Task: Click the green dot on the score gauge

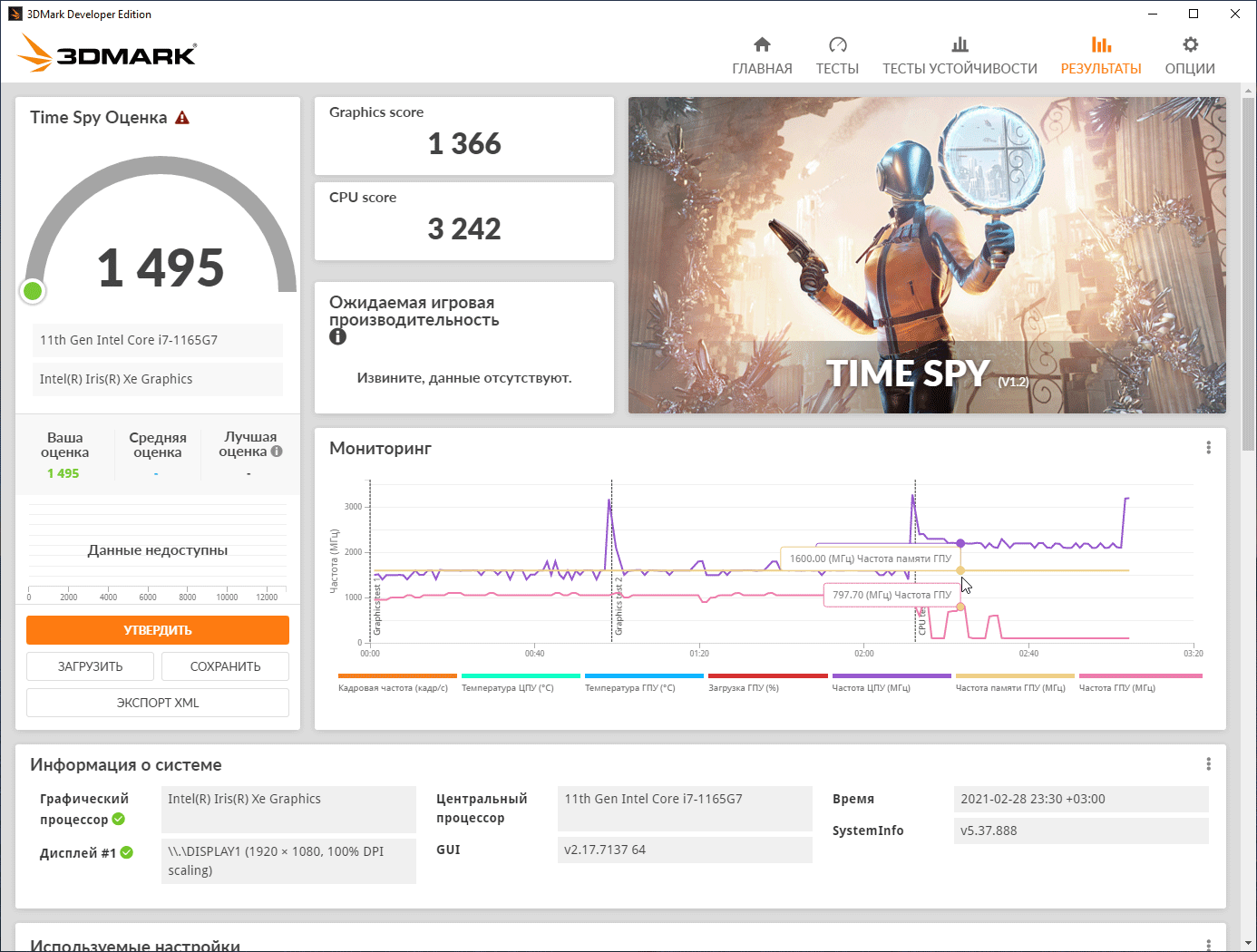Action: click(33, 291)
